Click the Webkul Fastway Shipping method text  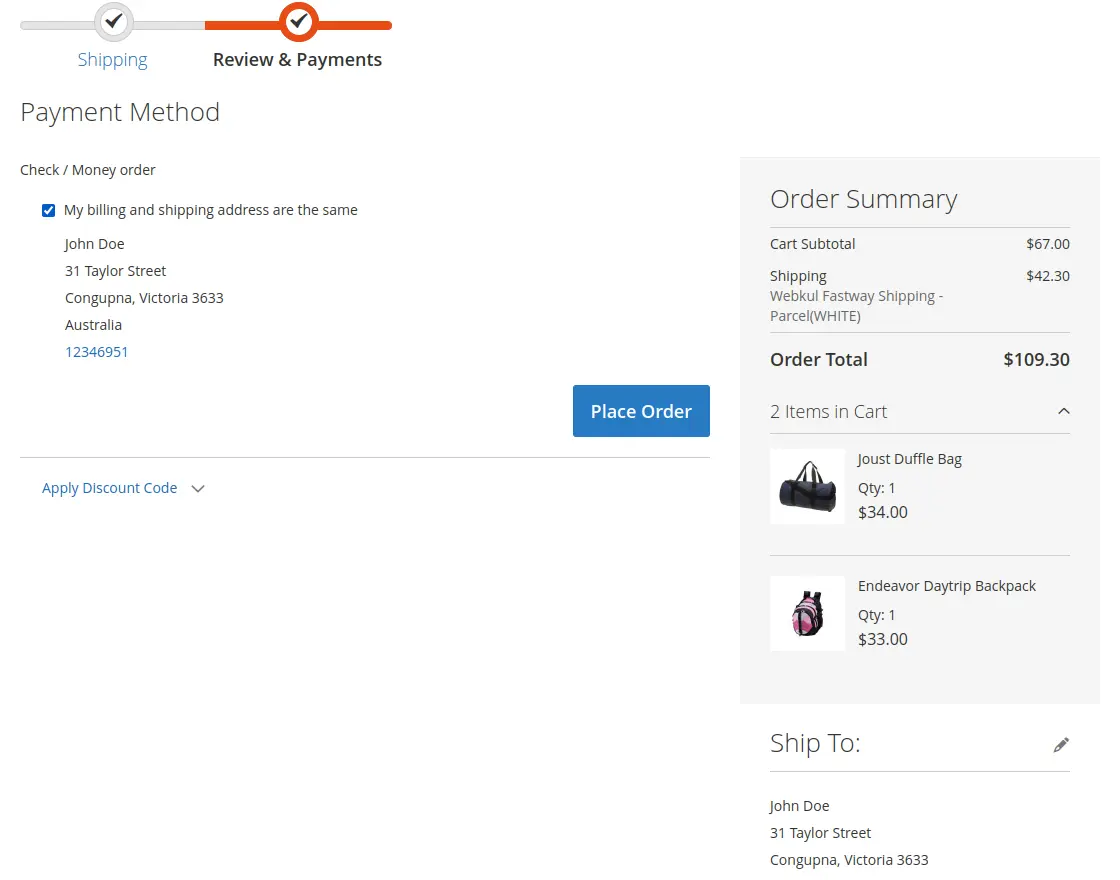856,305
